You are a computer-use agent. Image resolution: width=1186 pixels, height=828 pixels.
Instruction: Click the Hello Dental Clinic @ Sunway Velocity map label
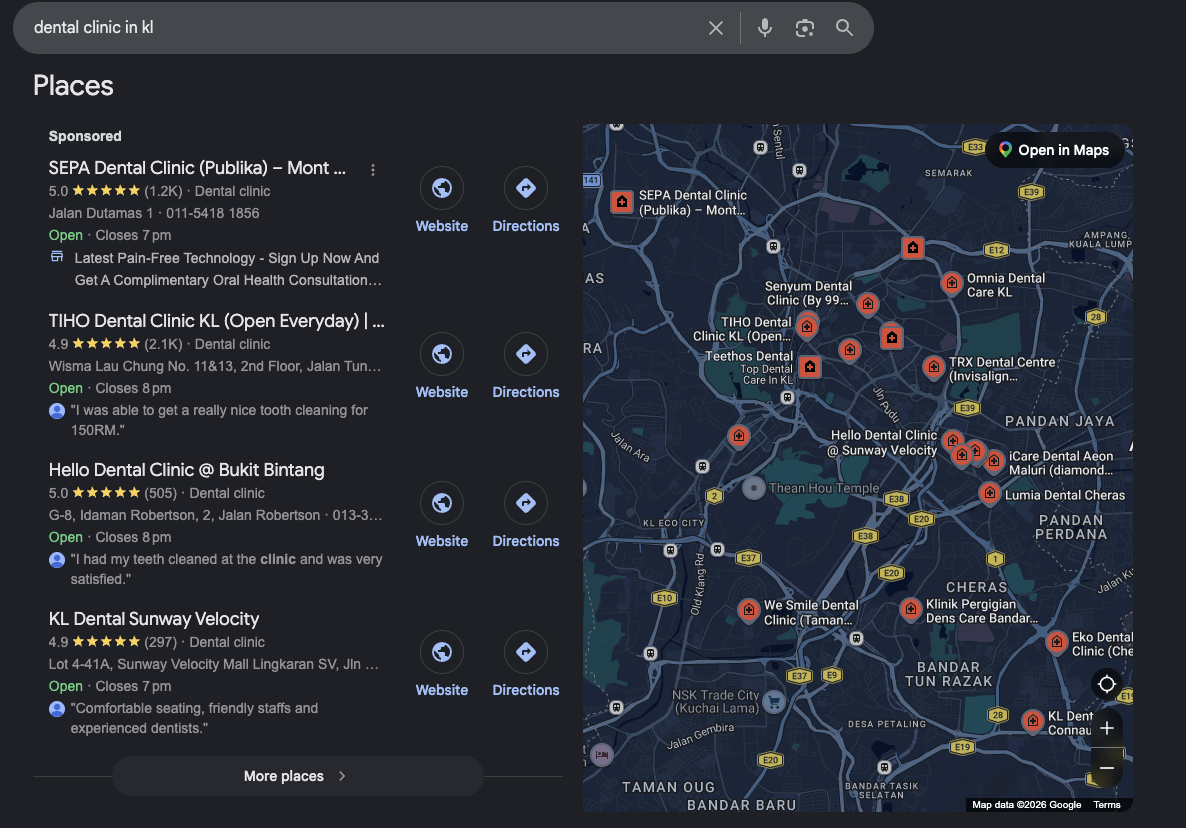(x=883, y=442)
